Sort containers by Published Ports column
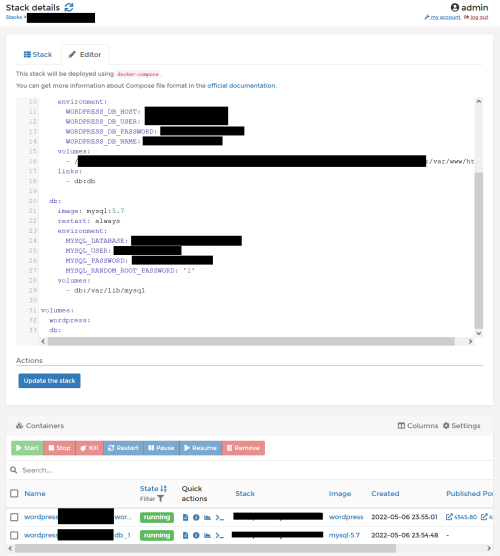The height and width of the screenshot is (556, 500). 469,493
